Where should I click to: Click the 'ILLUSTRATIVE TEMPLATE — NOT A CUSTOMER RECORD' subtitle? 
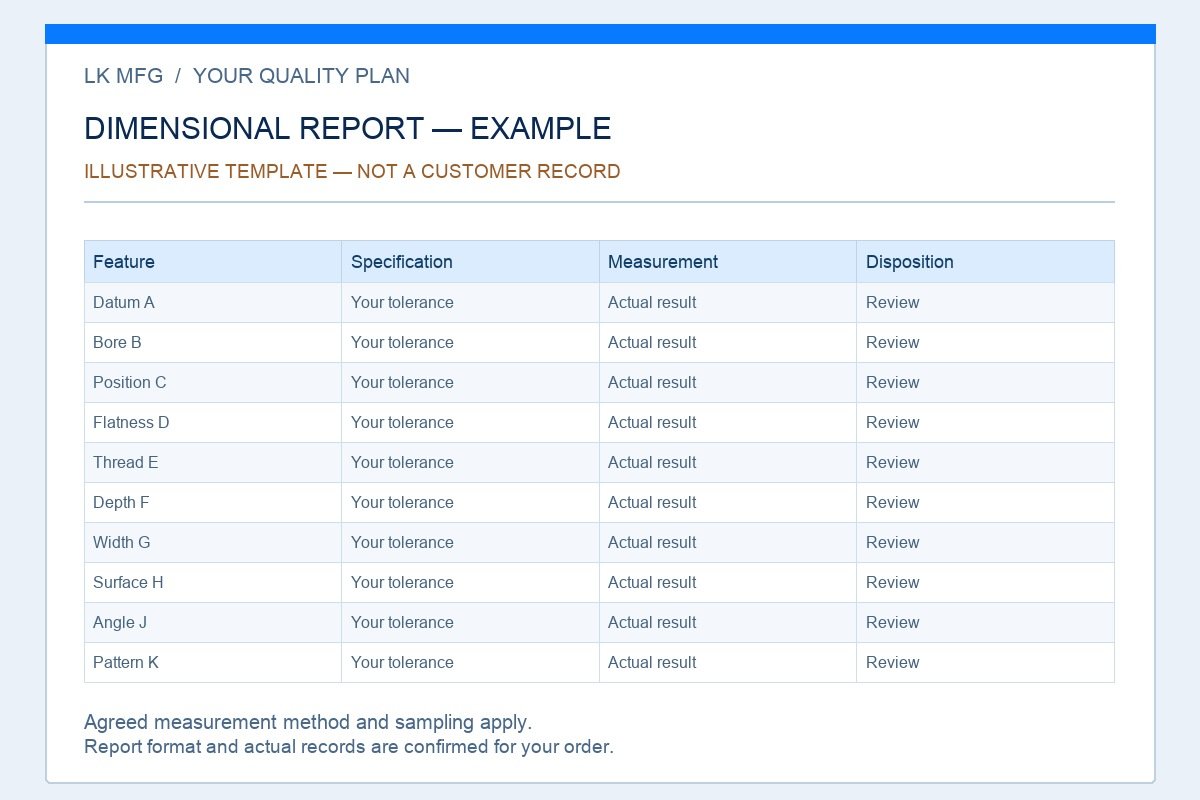click(352, 171)
